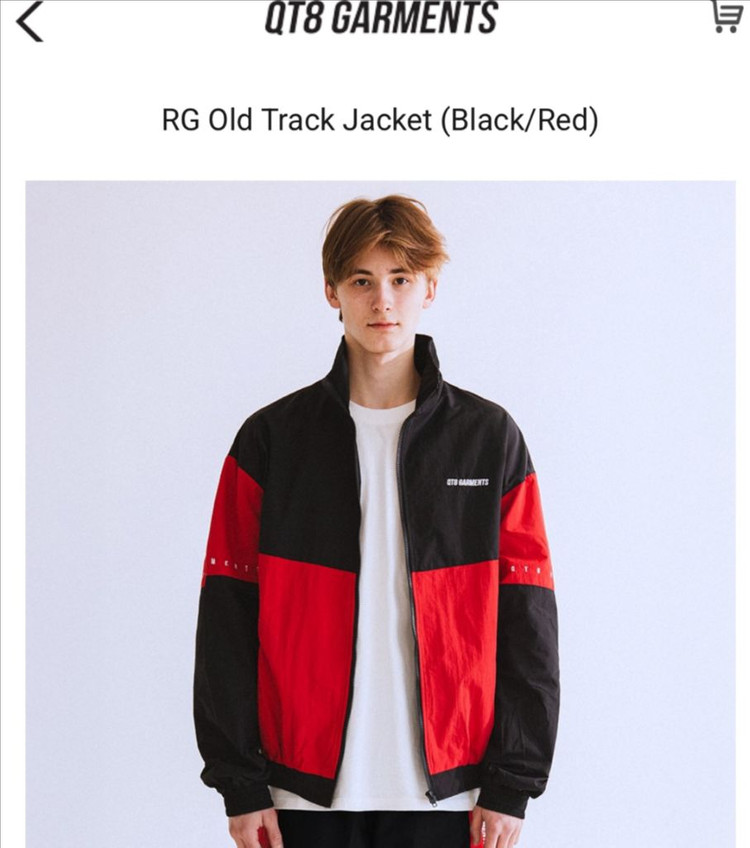
Task: Click the zipper pull at jacket bottom
Action: pyautogui.click(x=432, y=798)
